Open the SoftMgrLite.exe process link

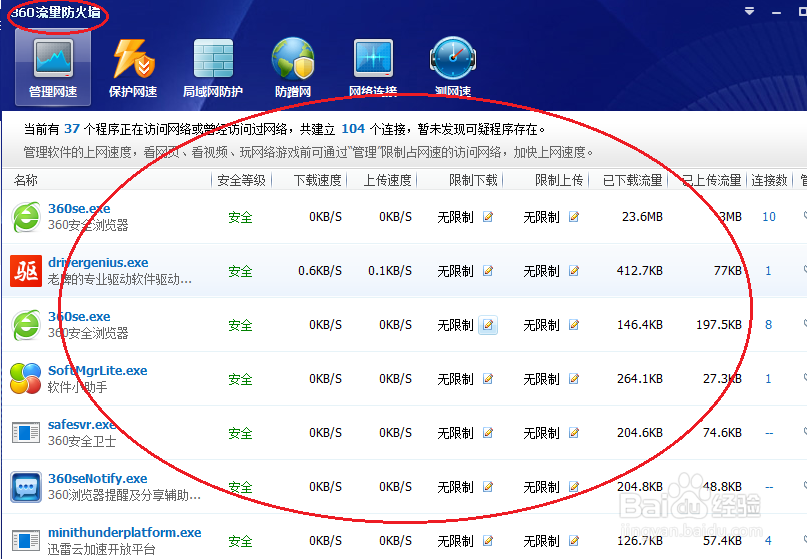point(97,371)
